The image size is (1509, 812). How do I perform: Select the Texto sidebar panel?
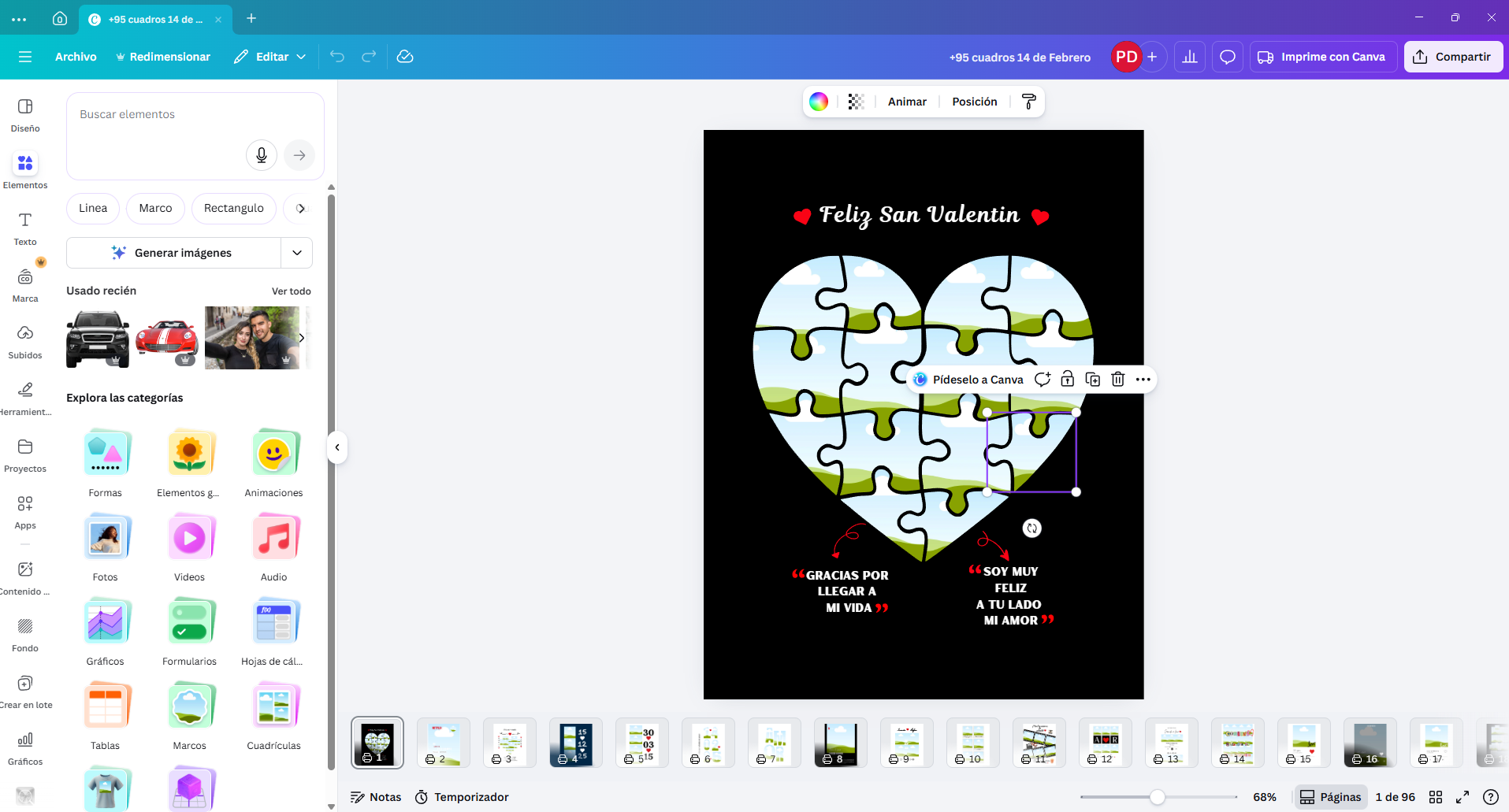[24, 227]
